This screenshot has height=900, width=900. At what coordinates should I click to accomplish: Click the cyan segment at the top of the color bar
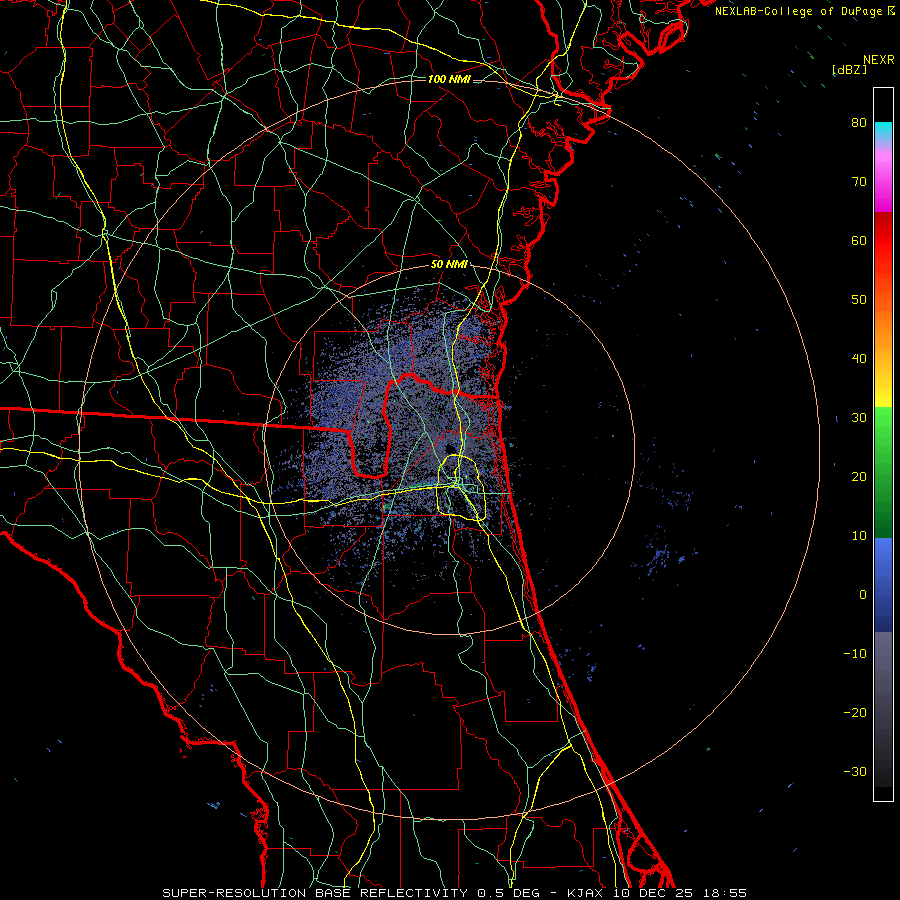883,131
